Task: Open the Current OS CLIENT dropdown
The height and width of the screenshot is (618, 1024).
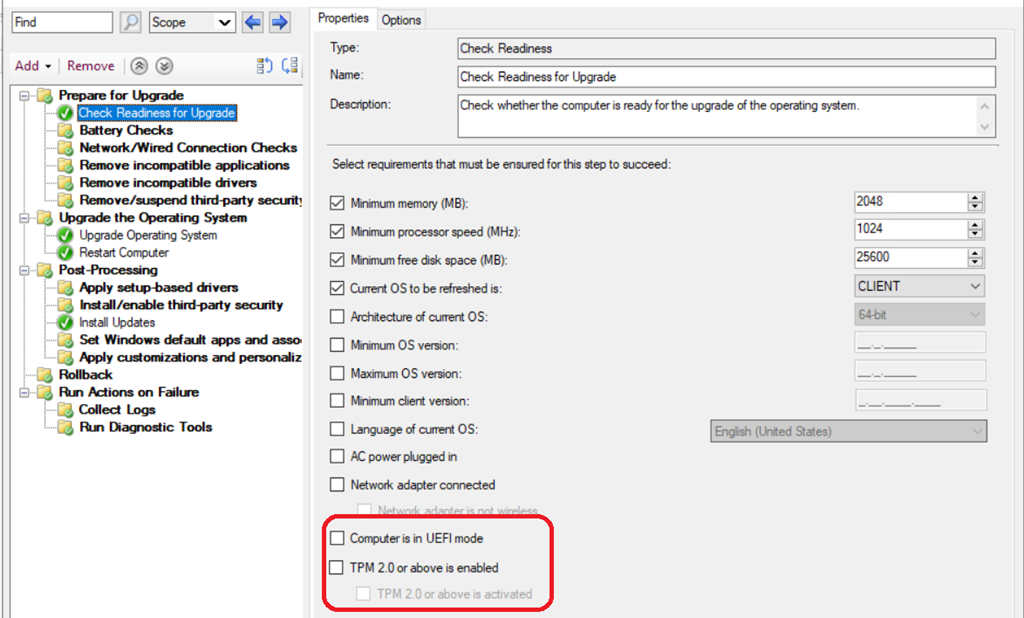Action: (975, 286)
